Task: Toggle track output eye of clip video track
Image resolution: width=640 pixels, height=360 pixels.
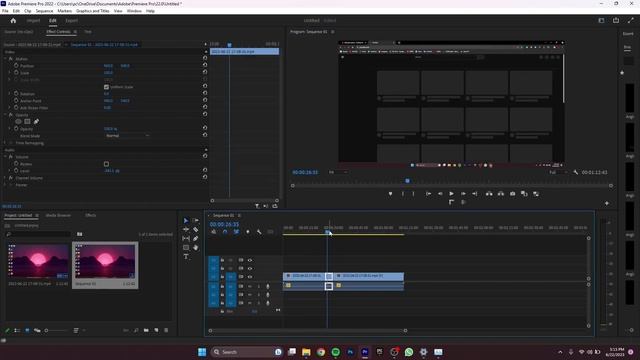Action: pos(250,277)
